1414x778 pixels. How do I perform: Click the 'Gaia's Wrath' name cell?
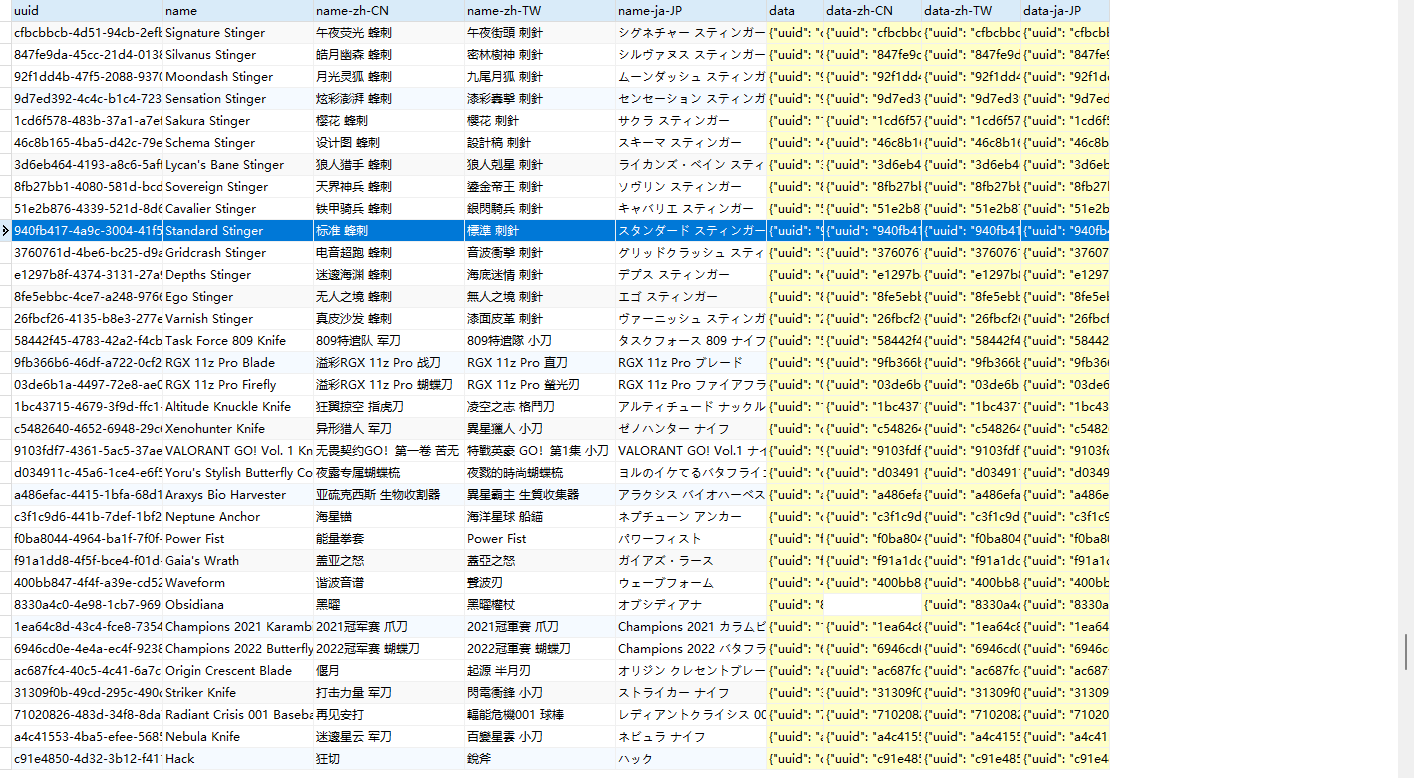point(237,561)
